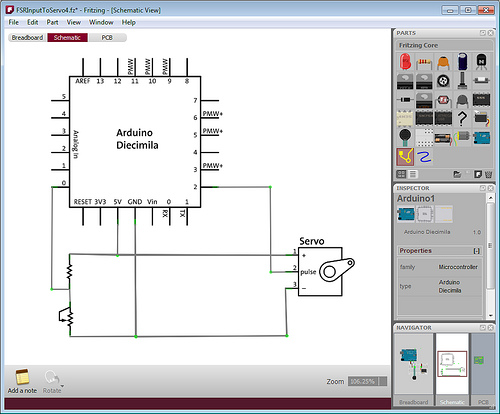
Task: Open the Rotate dropdown arrow
Action: coord(62,386)
